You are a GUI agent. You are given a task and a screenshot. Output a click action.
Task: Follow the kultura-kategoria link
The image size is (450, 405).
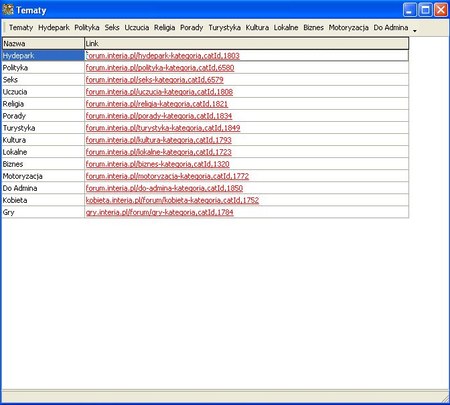click(x=159, y=140)
